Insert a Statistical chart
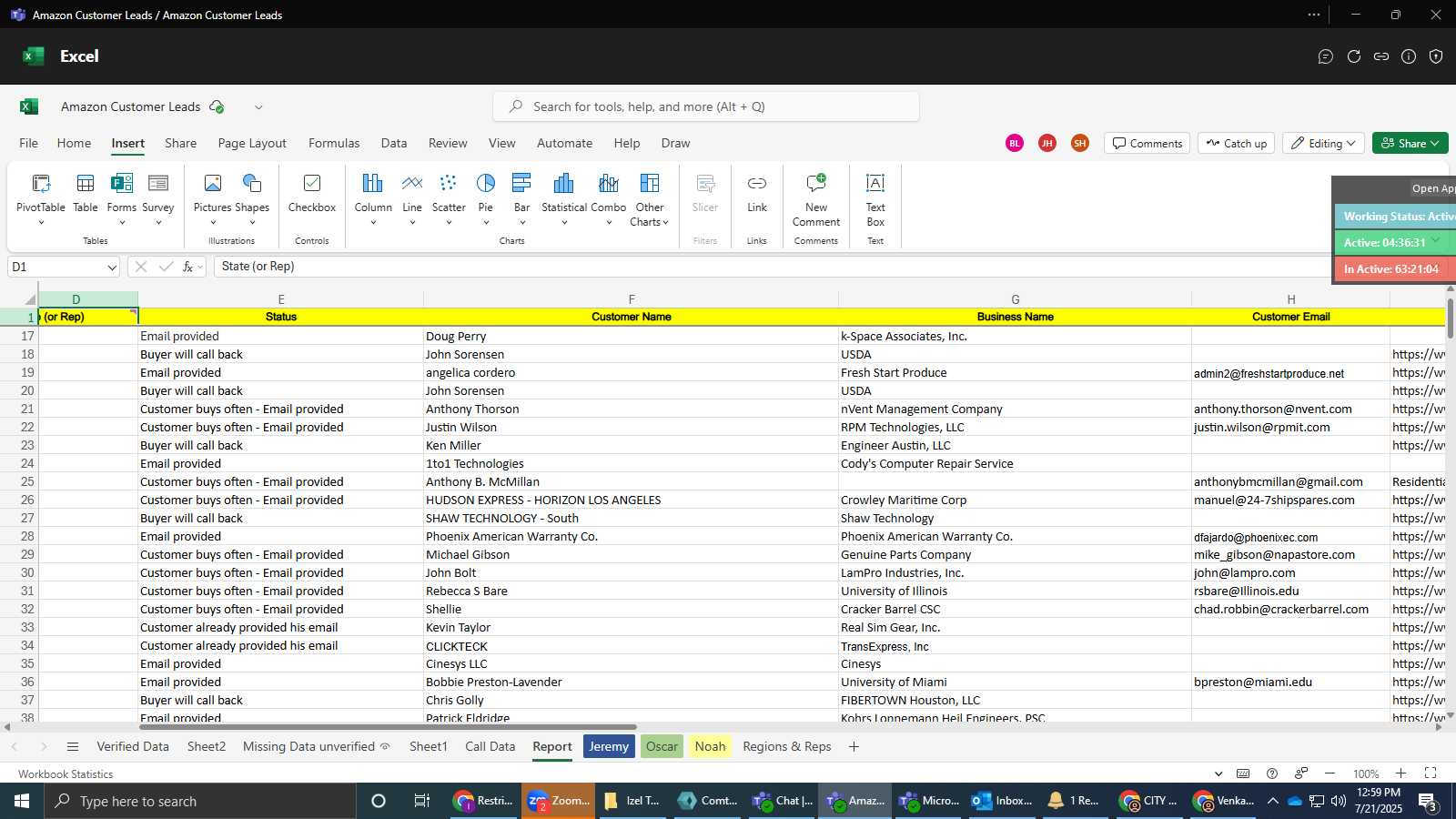1456x819 pixels. pyautogui.click(x=564, y=192)
